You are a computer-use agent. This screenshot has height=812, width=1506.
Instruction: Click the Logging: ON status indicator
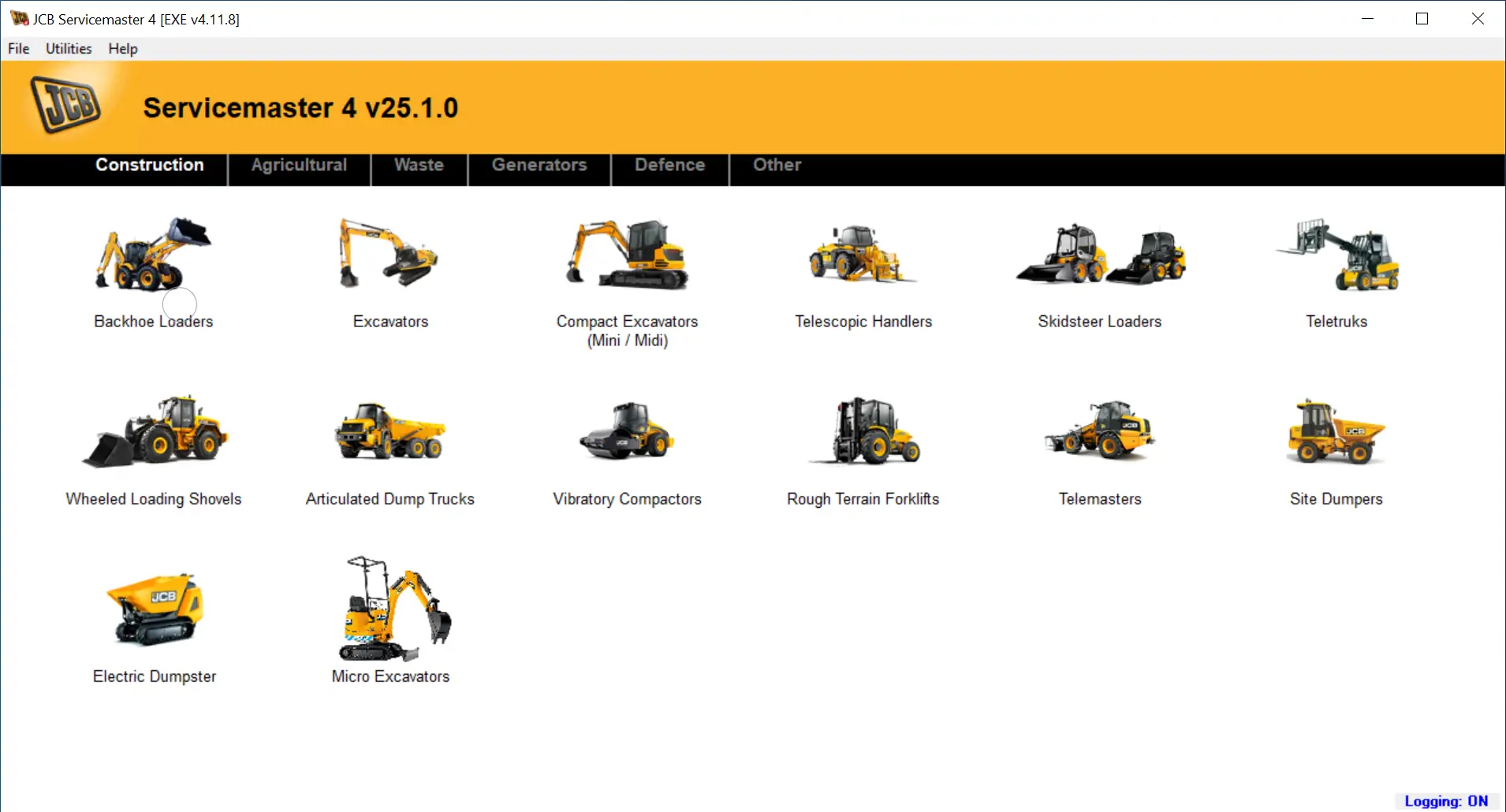coord(1445,801)
